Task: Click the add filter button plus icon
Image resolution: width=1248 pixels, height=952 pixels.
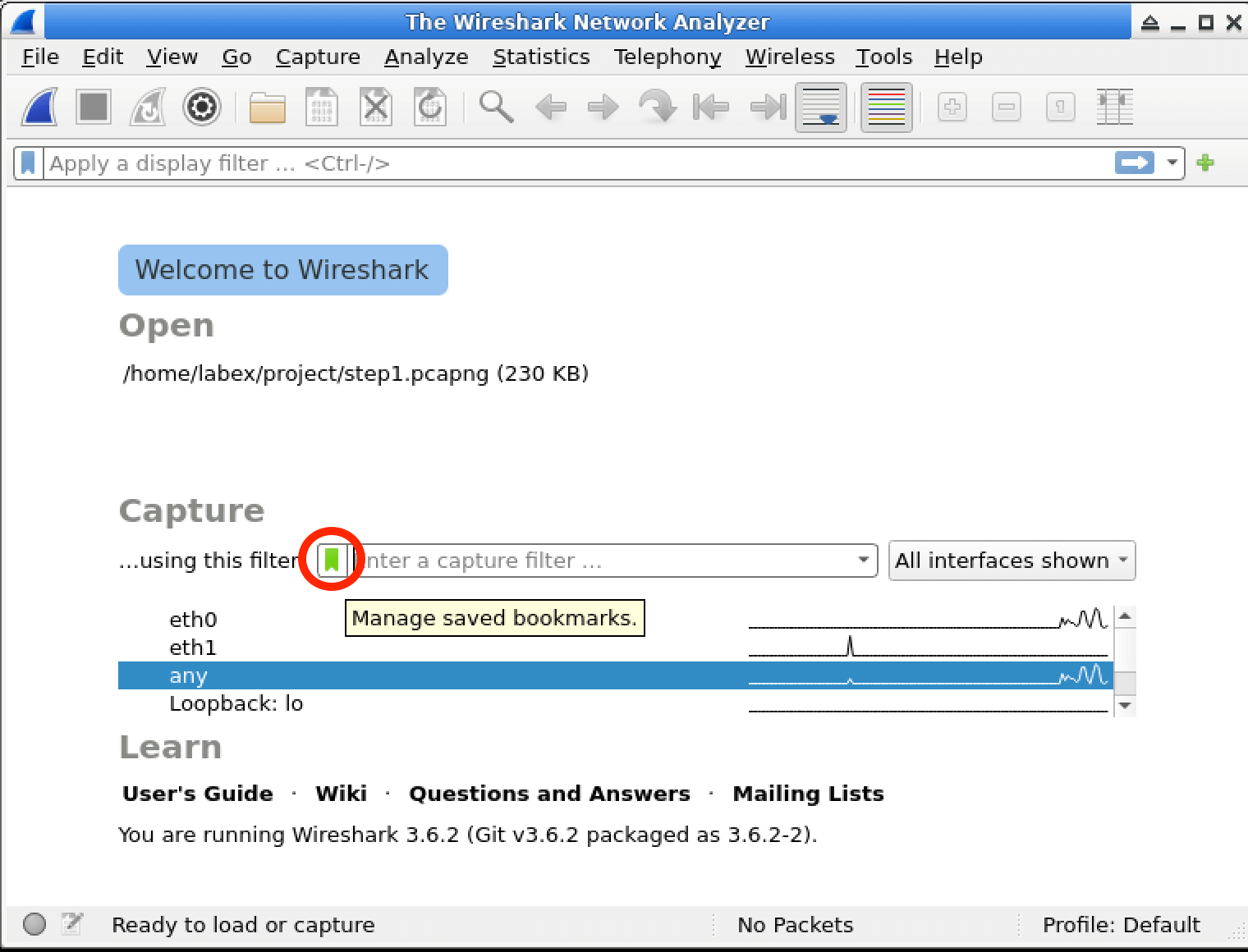Action: (1205, 163)
